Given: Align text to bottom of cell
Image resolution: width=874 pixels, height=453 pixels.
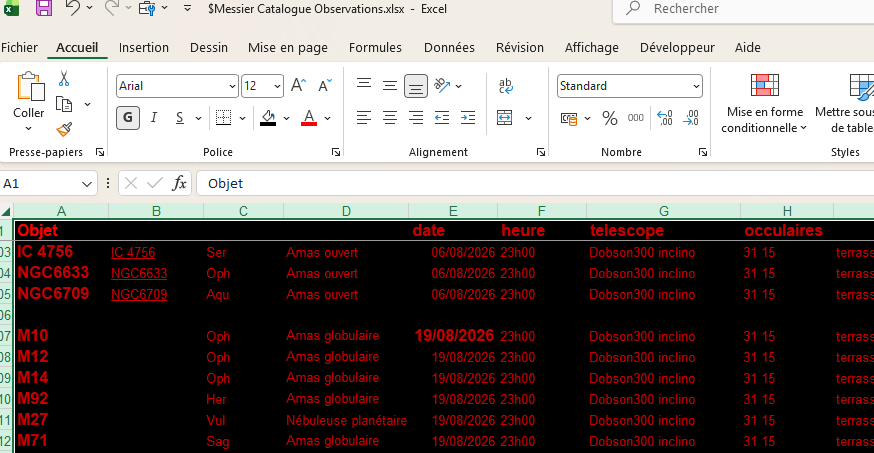Looking at the screenshot, I should [416, 86].
